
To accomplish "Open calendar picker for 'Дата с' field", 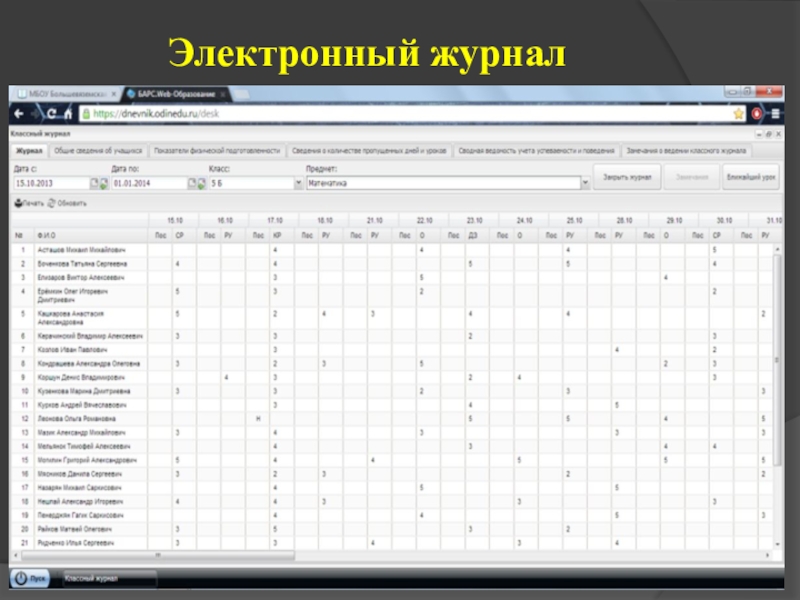I will point(96,183).
